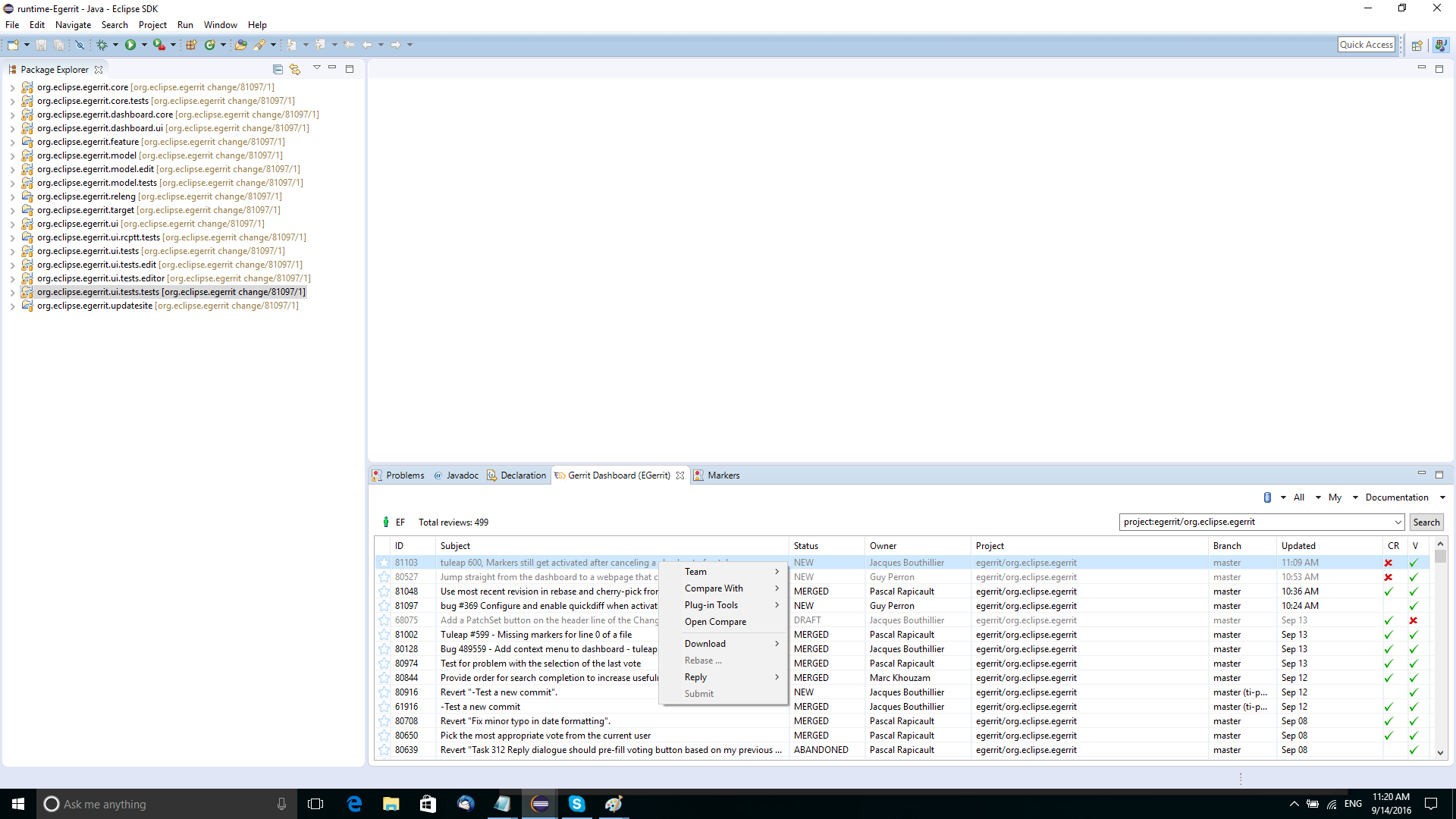Image resolution: width=1456 pixels, height=819 pixels.
Task: Click the Forward navigation arrow icon
Action: click(396, 45)
